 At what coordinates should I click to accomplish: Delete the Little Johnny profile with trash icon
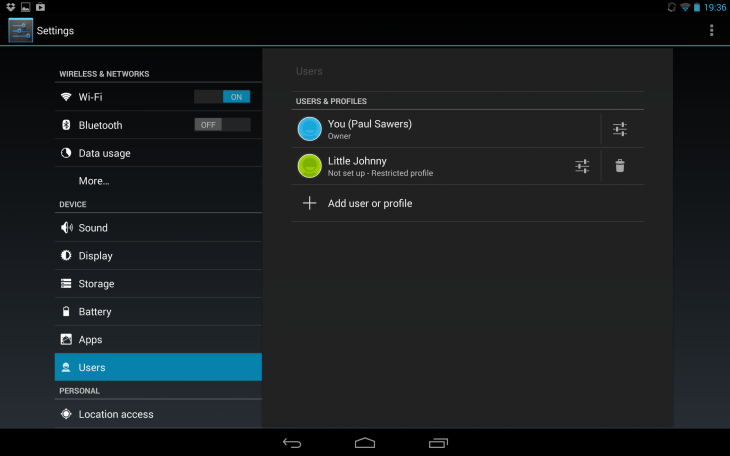[620, 166]
